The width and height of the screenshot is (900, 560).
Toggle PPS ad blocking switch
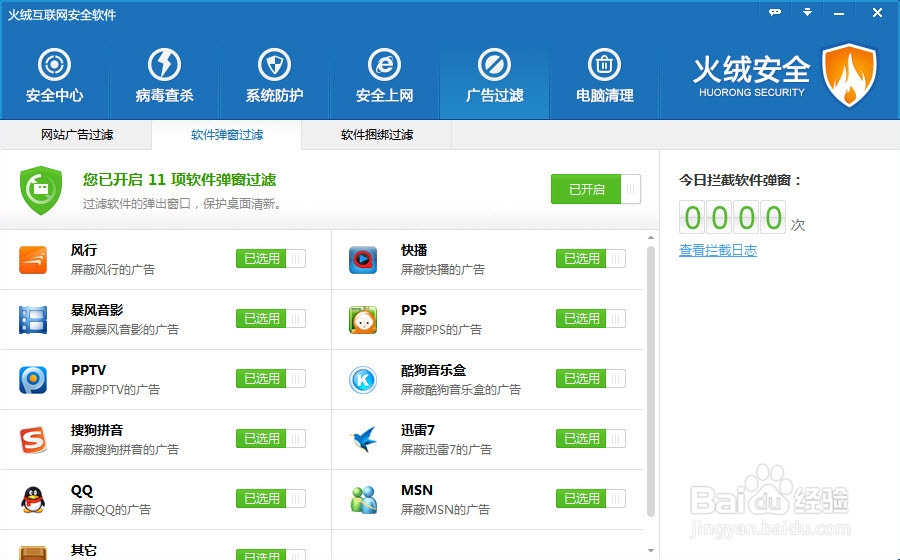(591, 318)
